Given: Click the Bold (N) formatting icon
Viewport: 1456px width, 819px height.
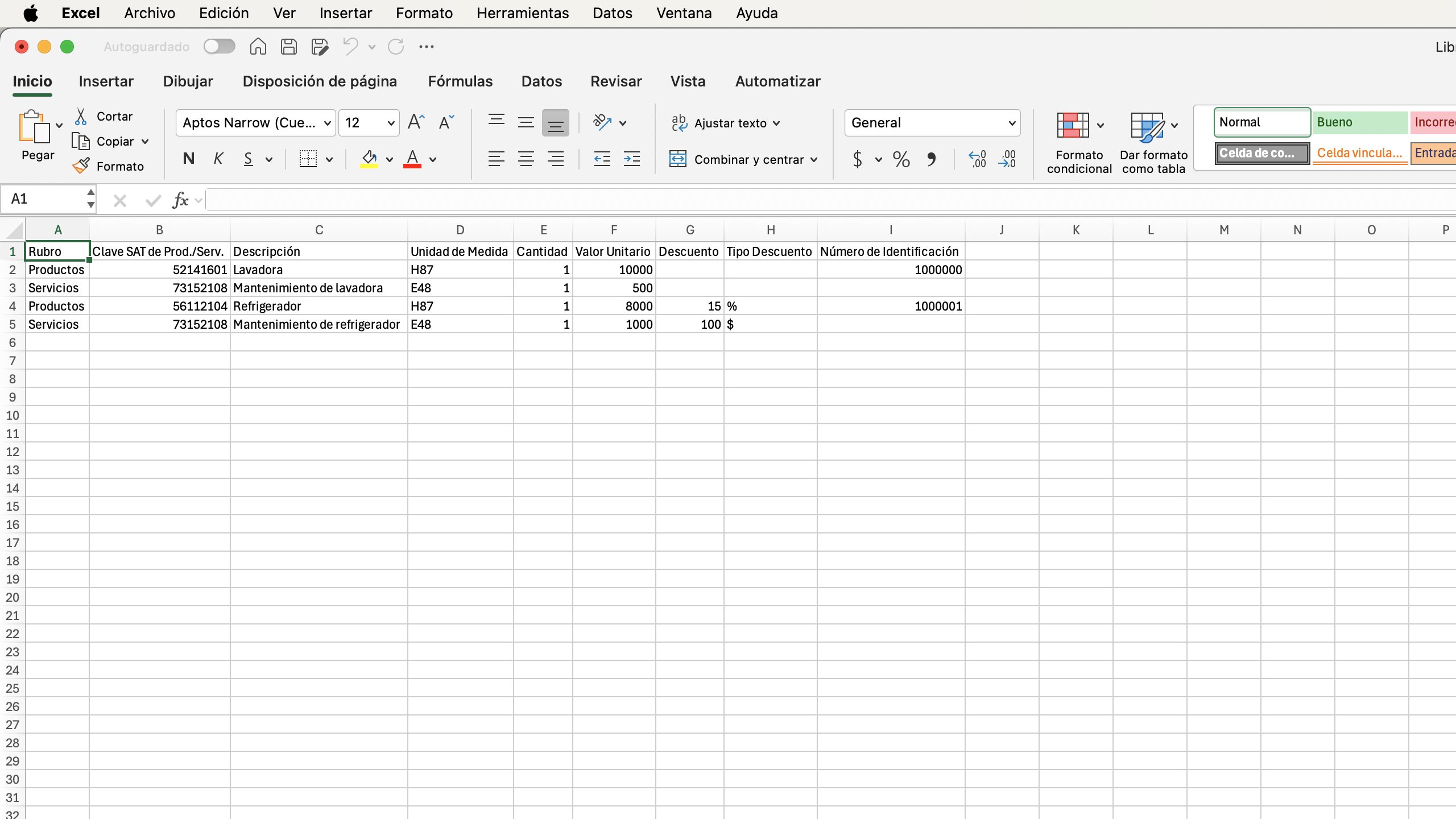Looking at the screenshot, I should click(189, 159).
